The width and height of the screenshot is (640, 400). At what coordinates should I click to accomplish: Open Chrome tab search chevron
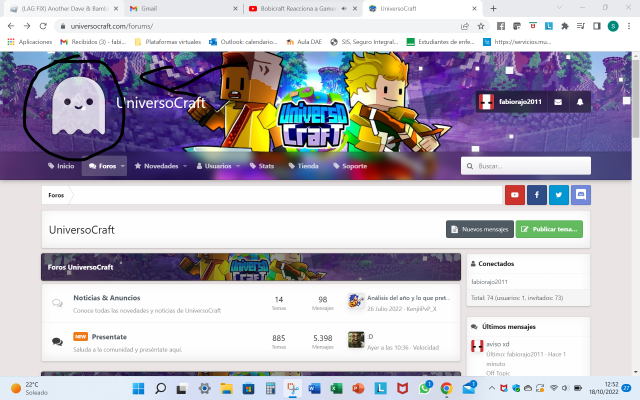click(x=560, y=8)
